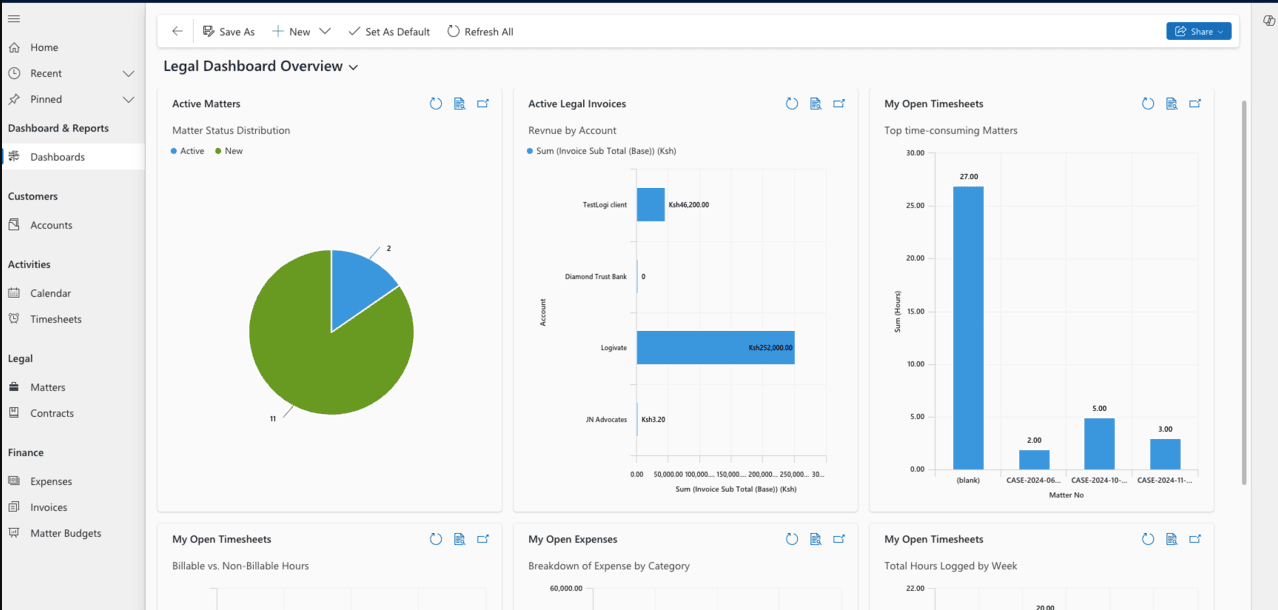This screenshot has width=1278, height=610.
Task: View records for Total Hours Logged by Week
Action: coord(1171,539)
